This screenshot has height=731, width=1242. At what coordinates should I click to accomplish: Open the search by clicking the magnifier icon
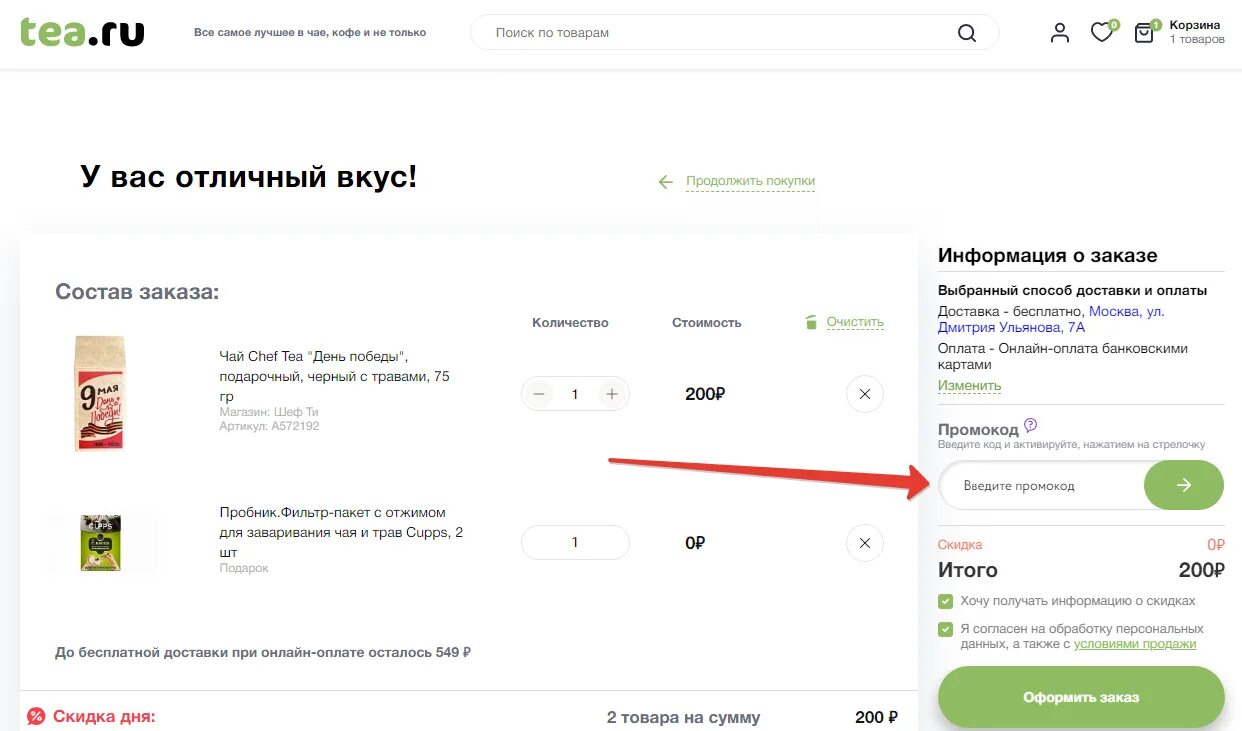[x=966, y=32]
